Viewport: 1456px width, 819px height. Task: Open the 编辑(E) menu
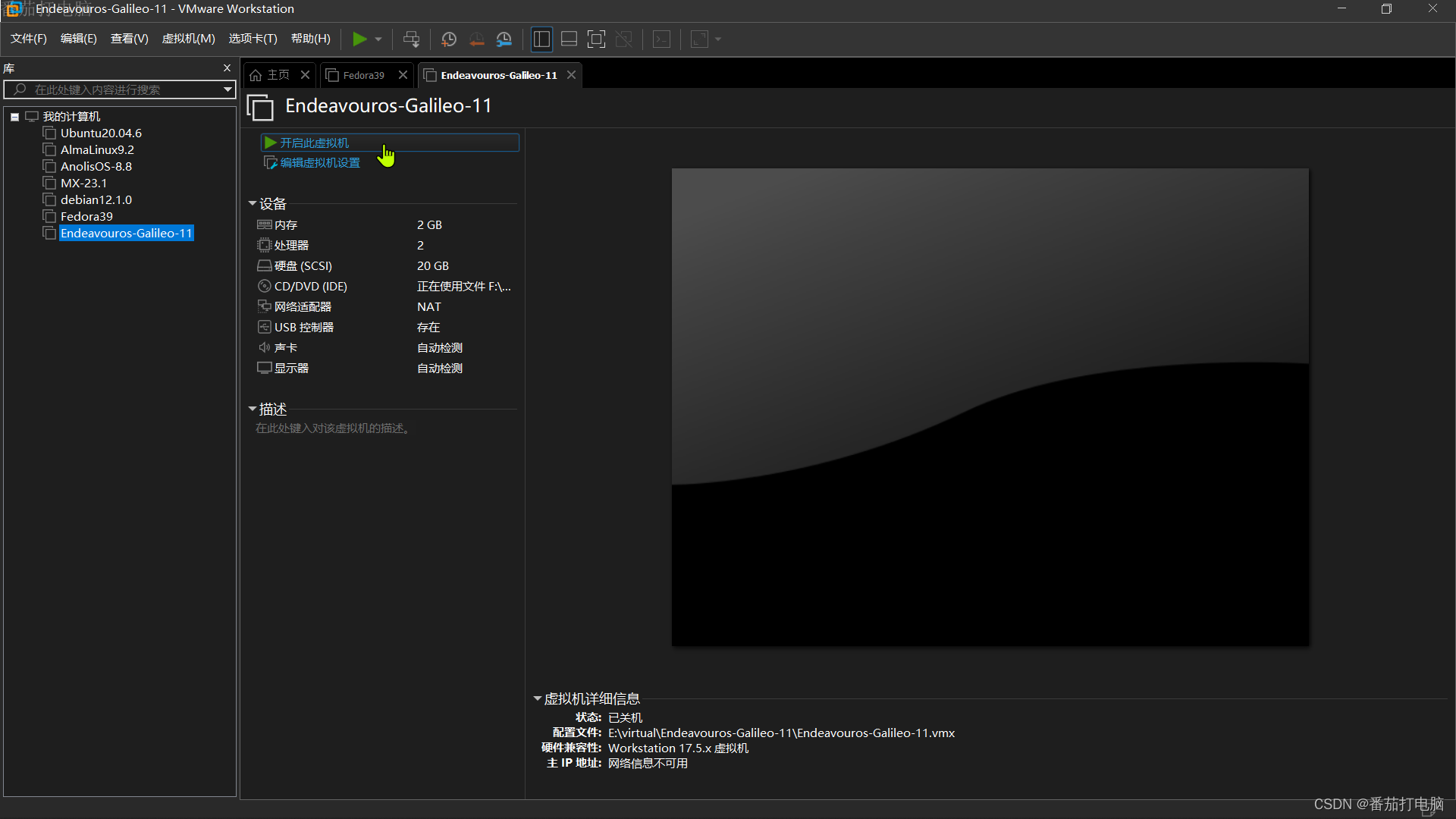pos(79,39)
